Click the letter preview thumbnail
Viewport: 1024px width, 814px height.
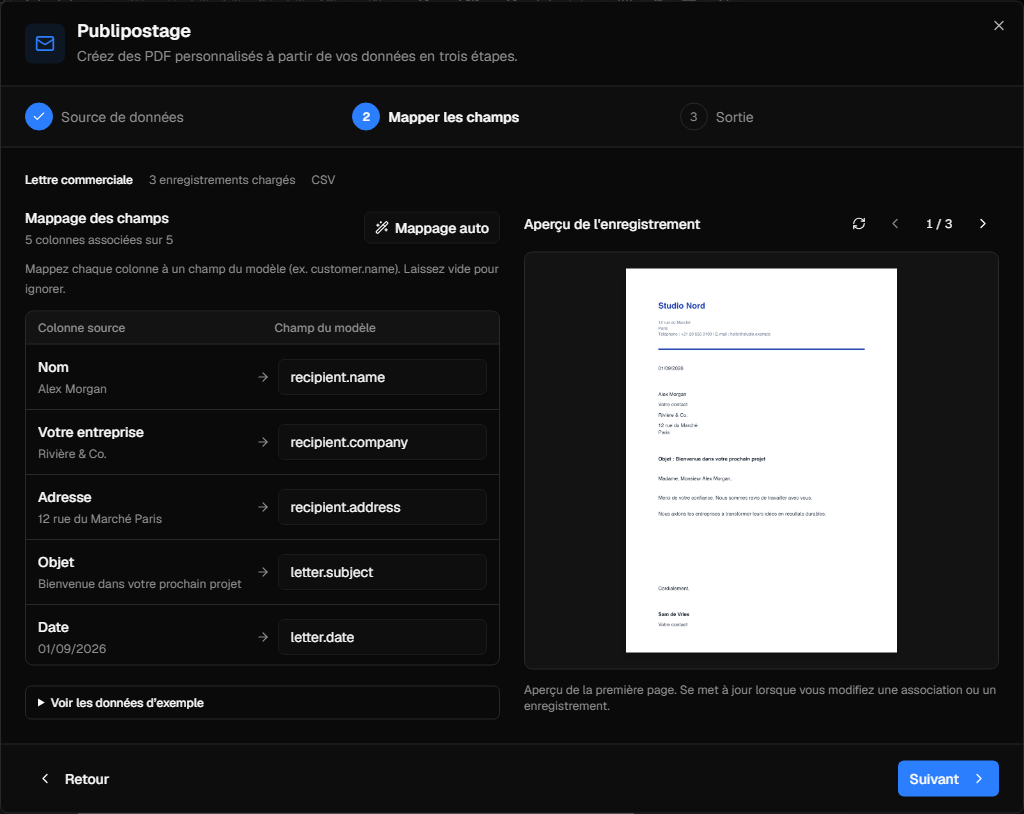point(761,460)
